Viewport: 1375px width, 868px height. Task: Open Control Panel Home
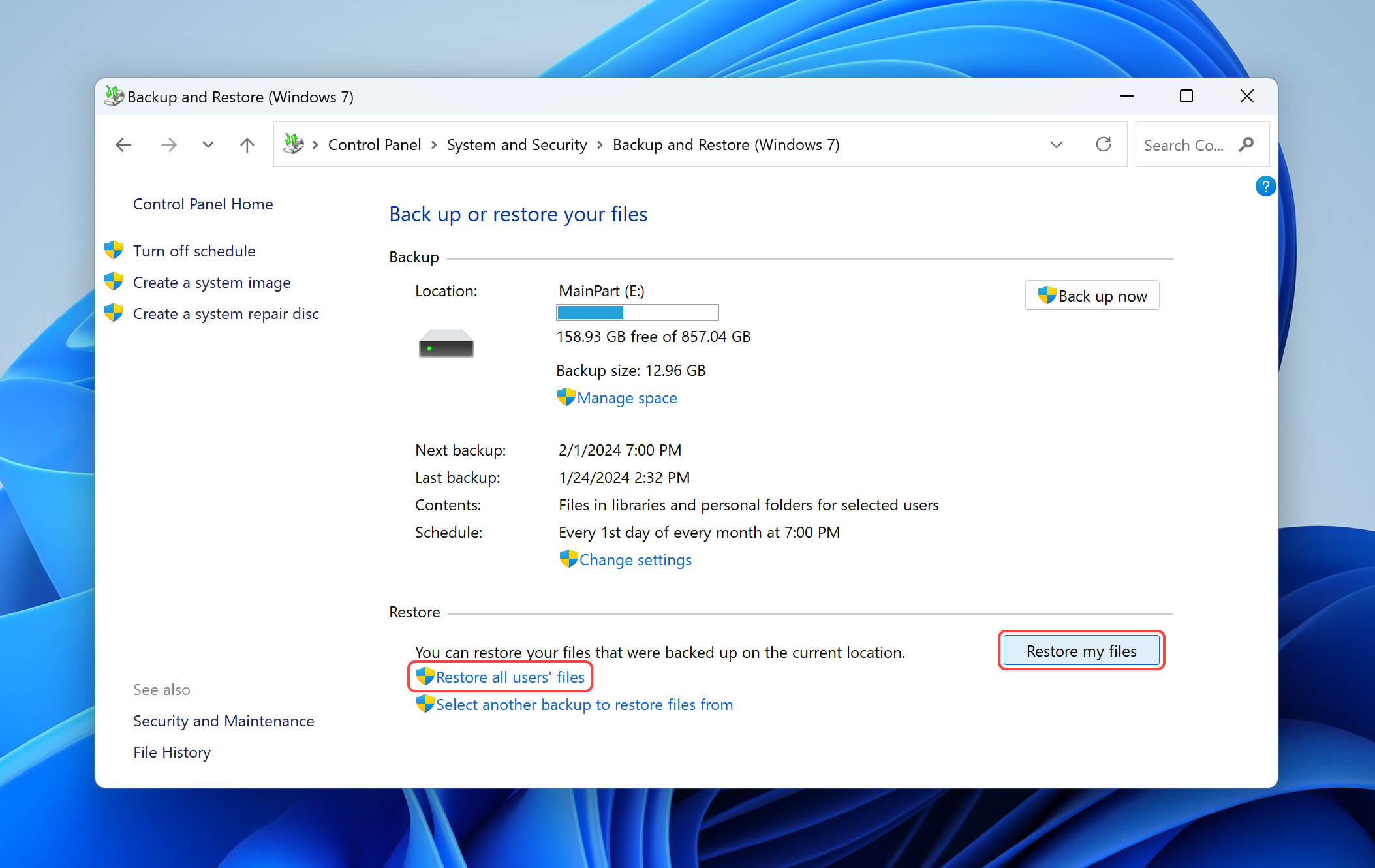coord(203,204)
